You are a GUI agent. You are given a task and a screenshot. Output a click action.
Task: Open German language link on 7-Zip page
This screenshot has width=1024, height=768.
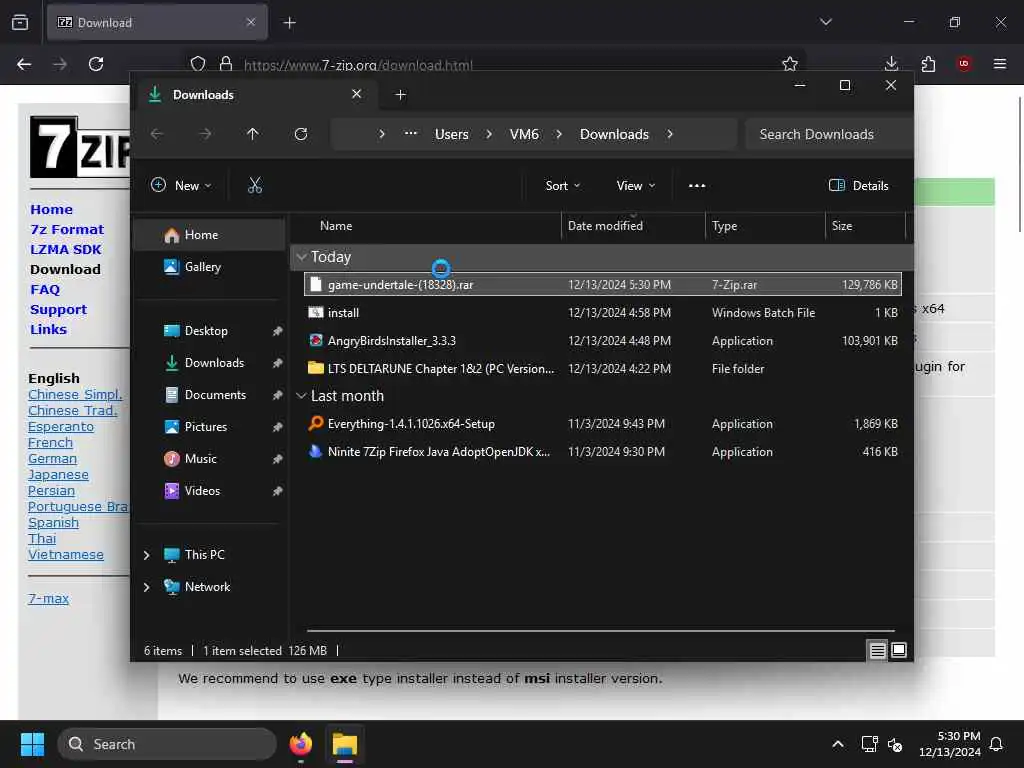(x=52, y=458)
